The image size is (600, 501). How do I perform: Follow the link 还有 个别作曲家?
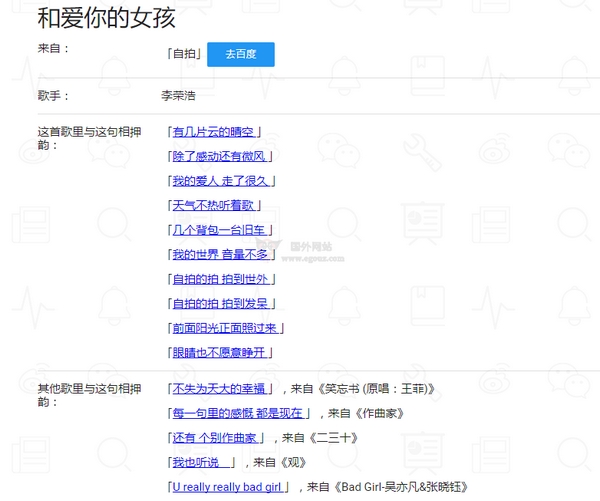point(215,438)
